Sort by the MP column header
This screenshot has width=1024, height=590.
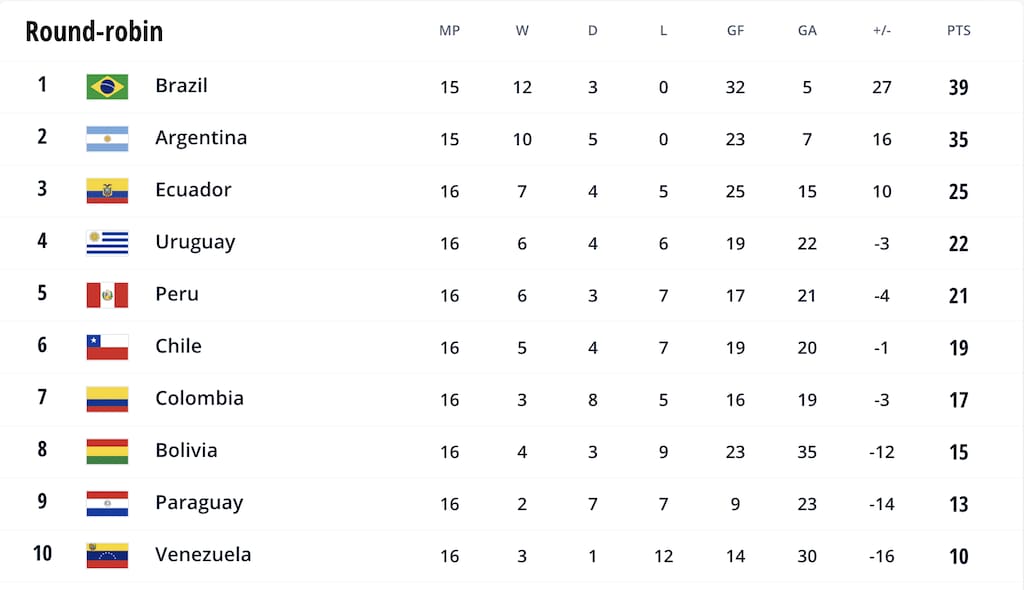[x=449, y=31]
